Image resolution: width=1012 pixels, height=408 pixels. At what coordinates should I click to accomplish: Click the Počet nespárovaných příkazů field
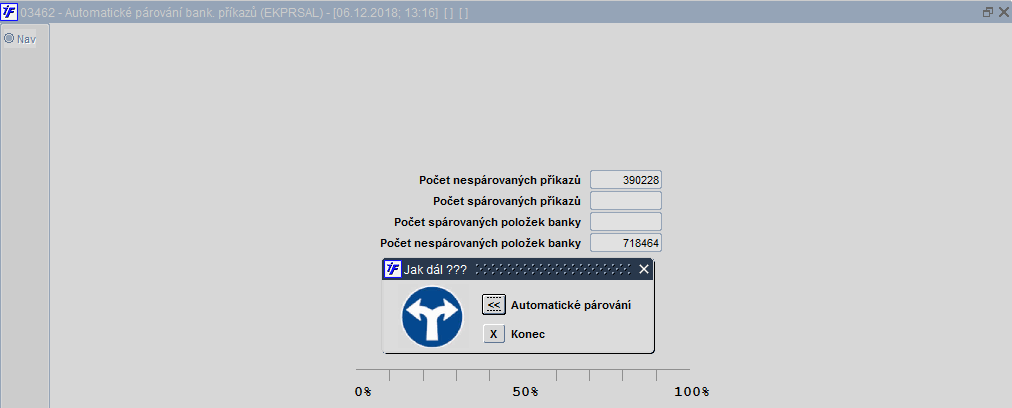click(626, 180)
